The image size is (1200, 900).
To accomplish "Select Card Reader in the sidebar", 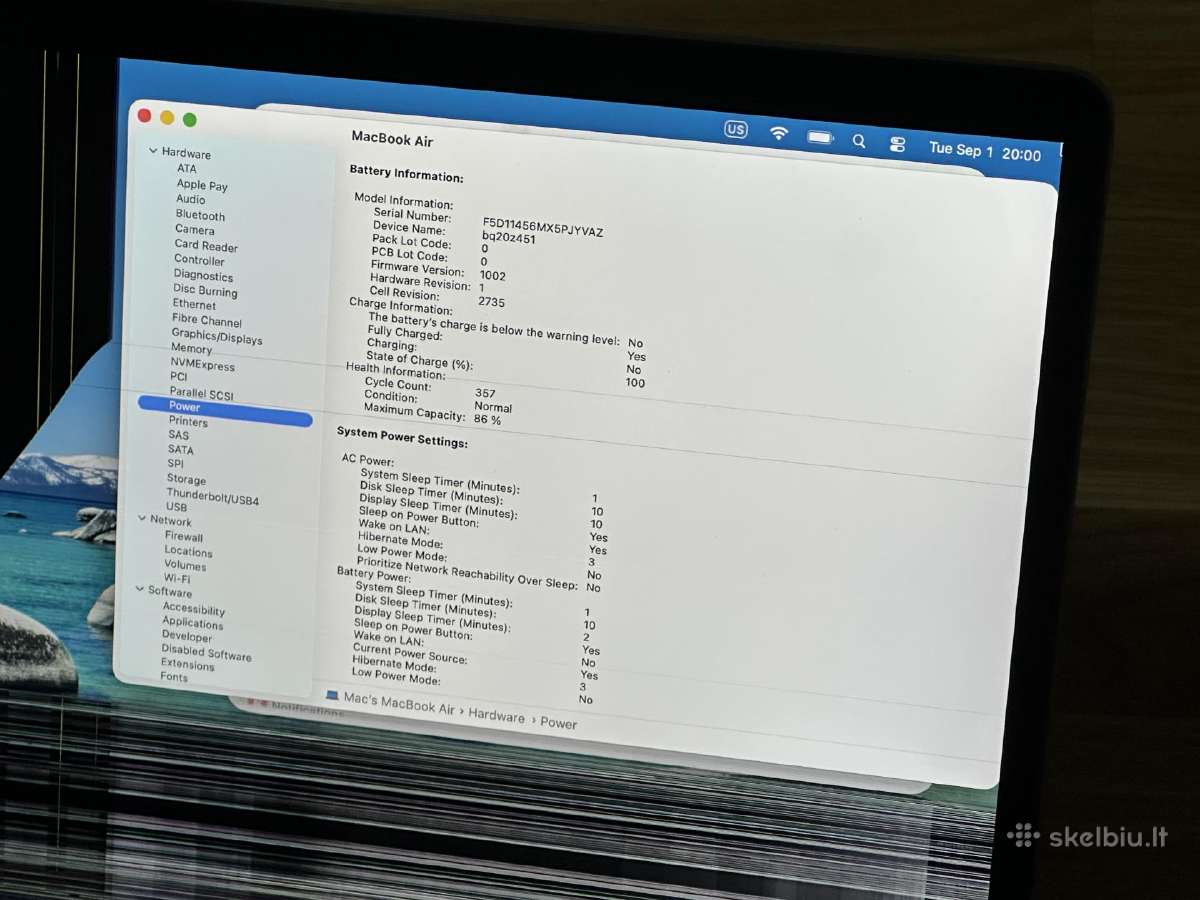I will pyautogui.click(x=206, y=246).
